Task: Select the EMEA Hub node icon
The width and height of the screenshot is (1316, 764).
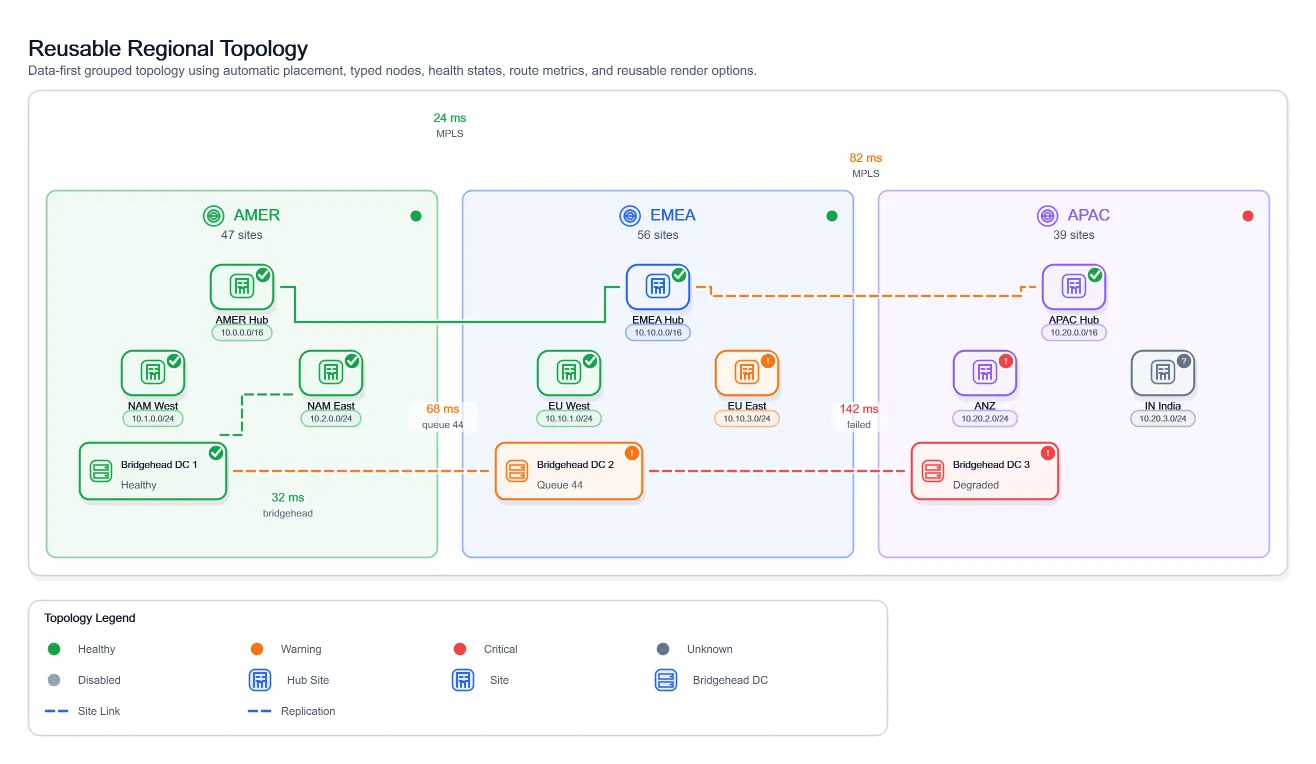Action: (658, 287)
